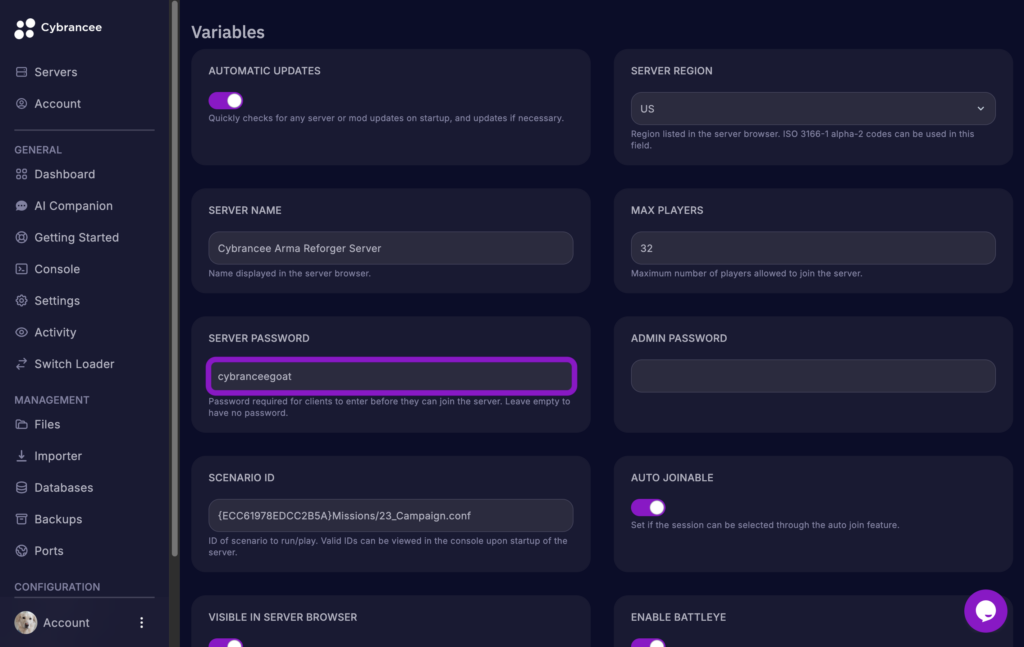Click the Activity eye icon

(x=22, y=332)
